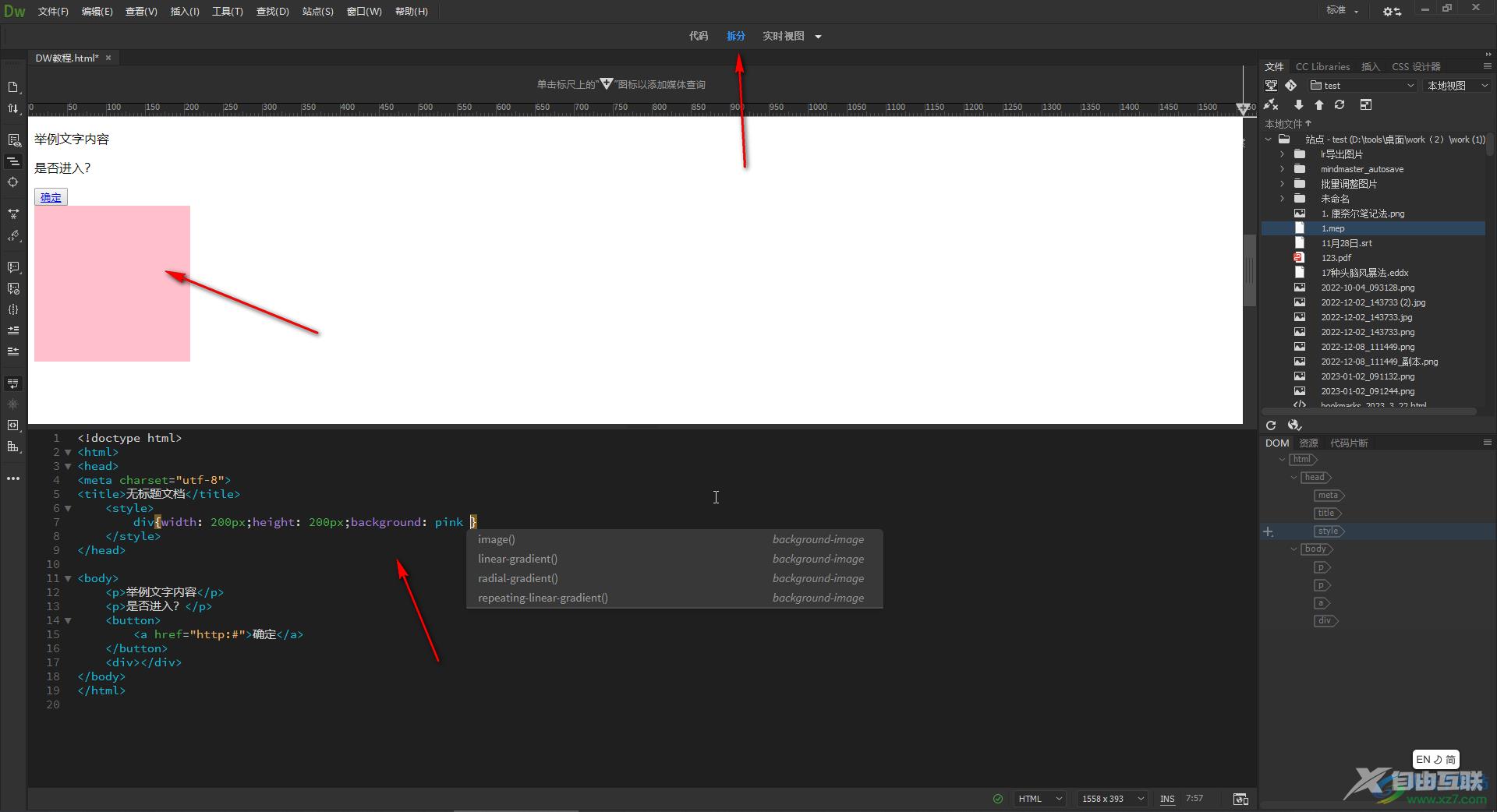Open the 1558 x 393 window size dropdown

(1113, 799)
